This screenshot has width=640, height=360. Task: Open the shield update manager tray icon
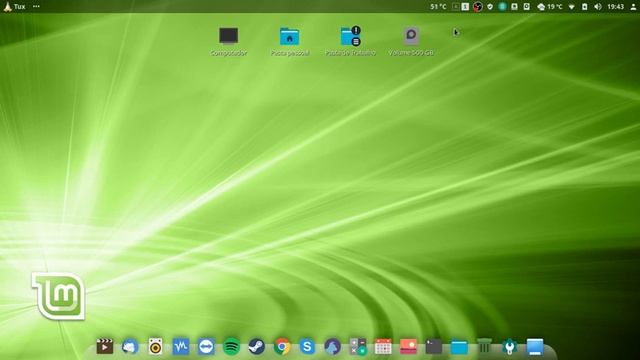click(x=490, y=7)
